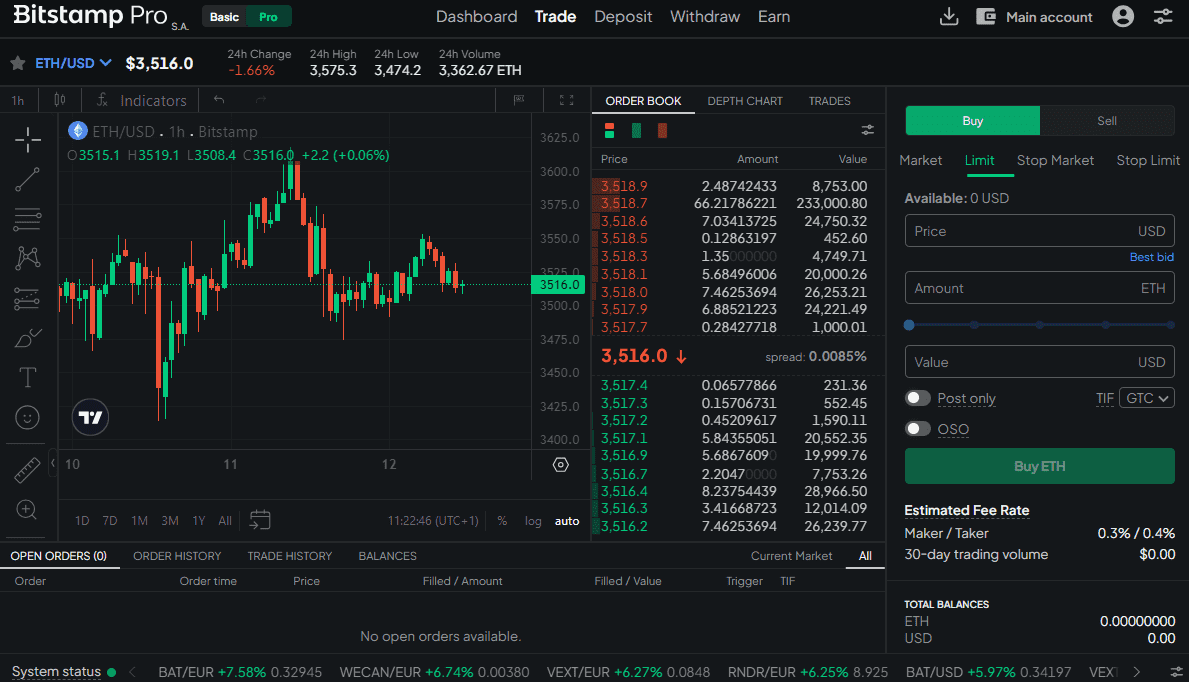Open the Indicators menu
1189x682 pixels.
[142, 100]
